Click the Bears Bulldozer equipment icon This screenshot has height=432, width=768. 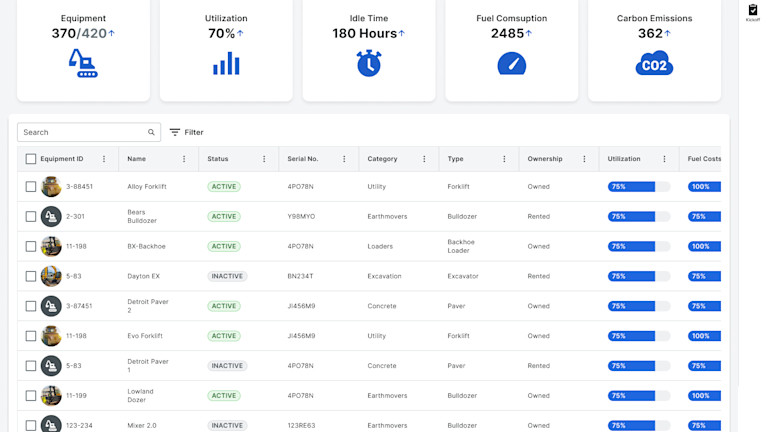click(x=51, y=216)
